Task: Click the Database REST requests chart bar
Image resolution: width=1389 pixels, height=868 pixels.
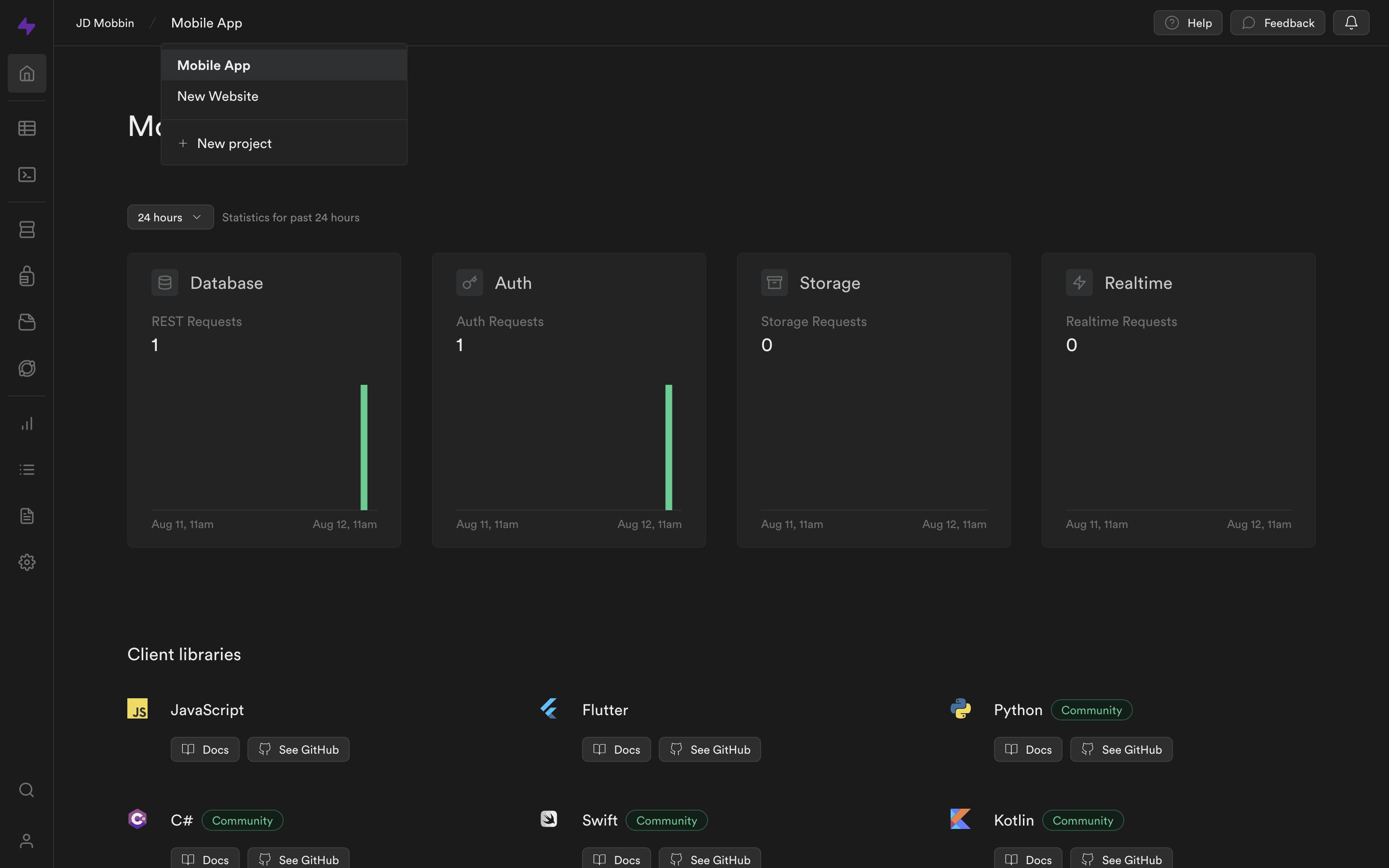Action: (x=364, y=447)
